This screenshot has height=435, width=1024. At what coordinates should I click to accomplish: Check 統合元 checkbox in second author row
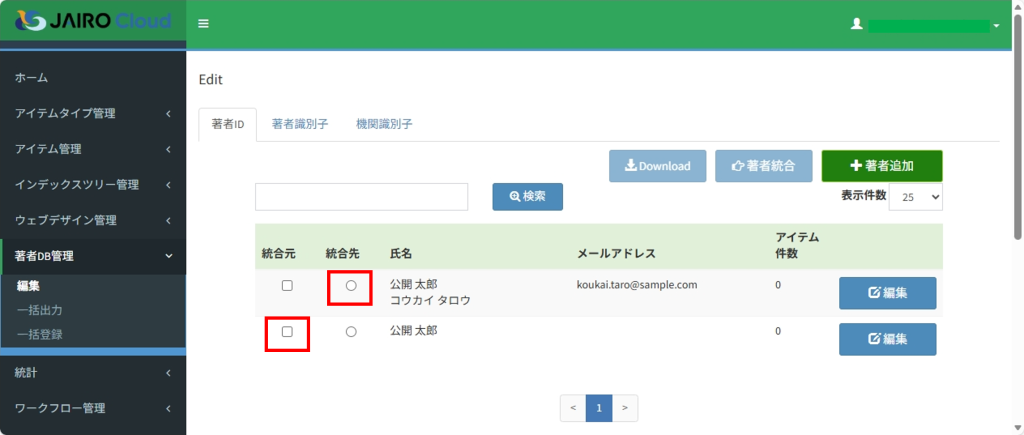pos(287,331)
